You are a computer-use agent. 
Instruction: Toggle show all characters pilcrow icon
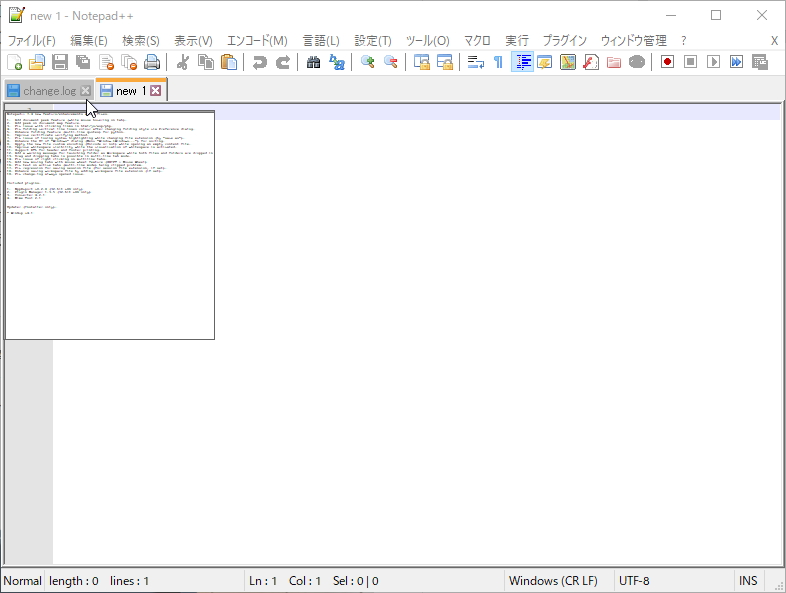pyautogui.click(x=498, y=62)
